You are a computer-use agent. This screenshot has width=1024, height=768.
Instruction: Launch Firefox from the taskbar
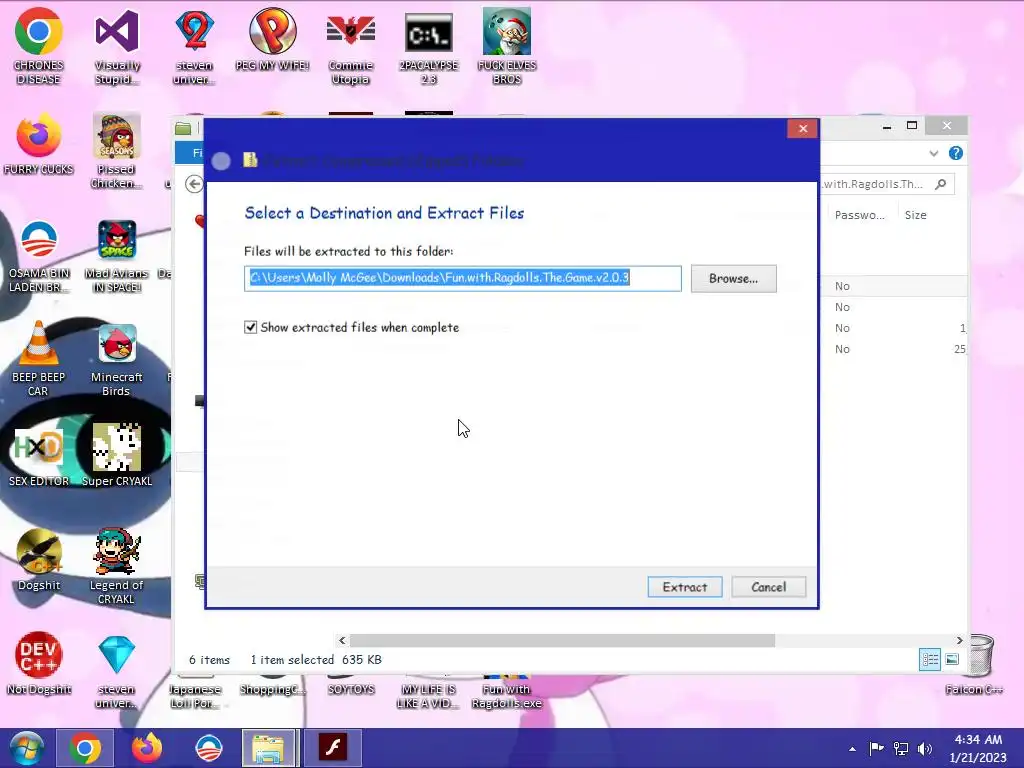(x=147, y=748)
